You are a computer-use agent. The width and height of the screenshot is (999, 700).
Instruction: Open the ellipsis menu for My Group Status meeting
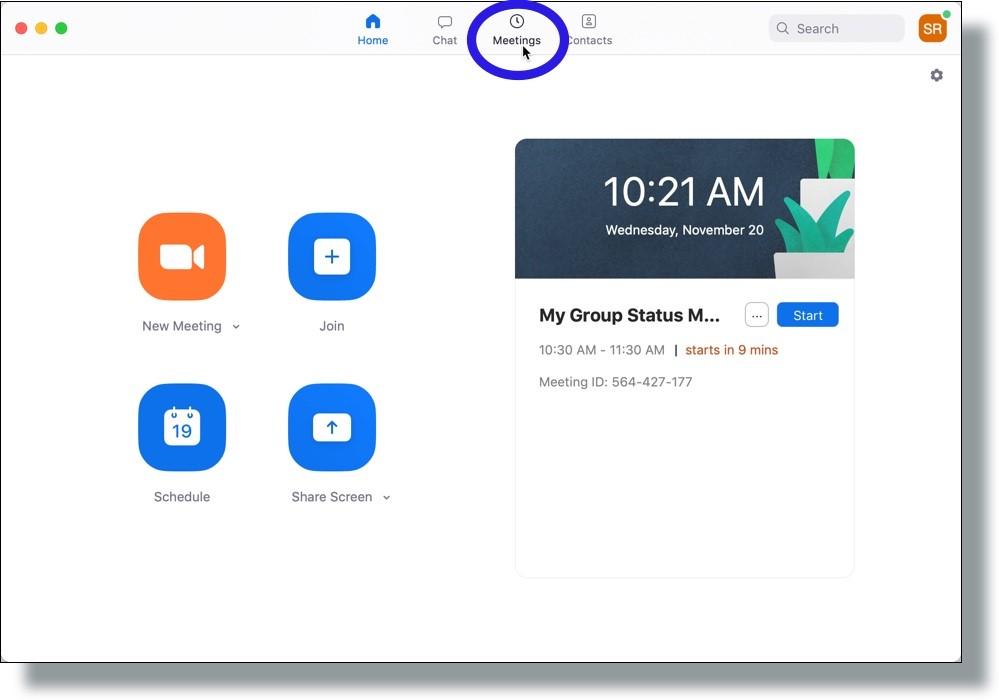[x=756, y=315]
